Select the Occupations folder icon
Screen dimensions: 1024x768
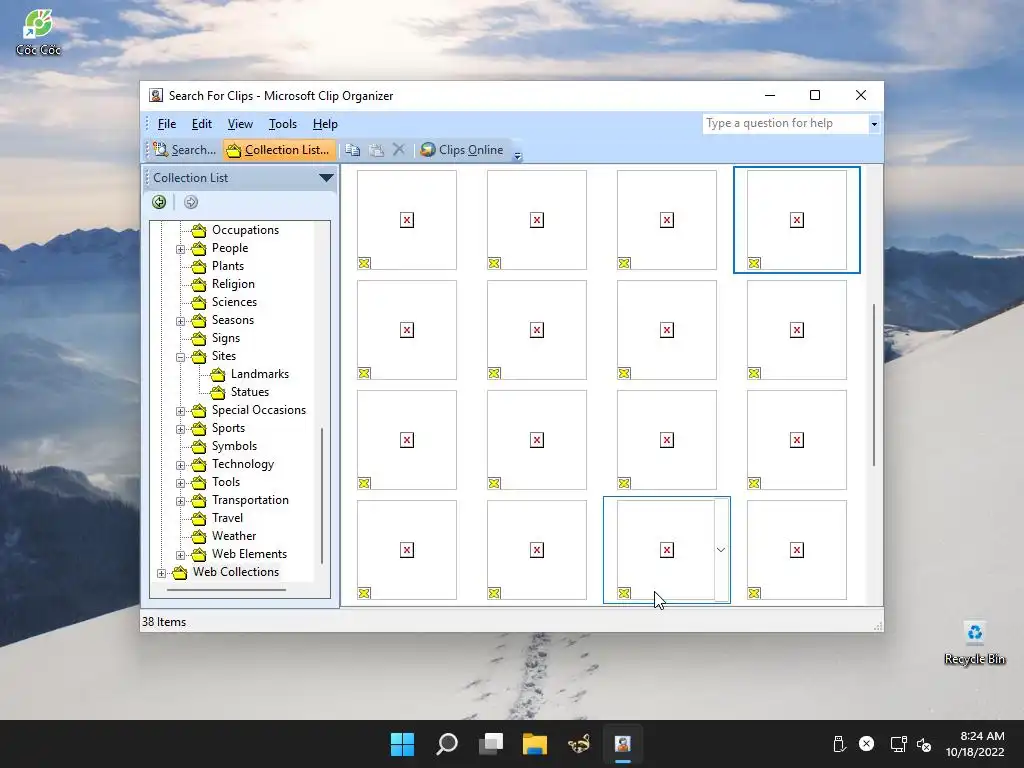[x=199, y=230]
